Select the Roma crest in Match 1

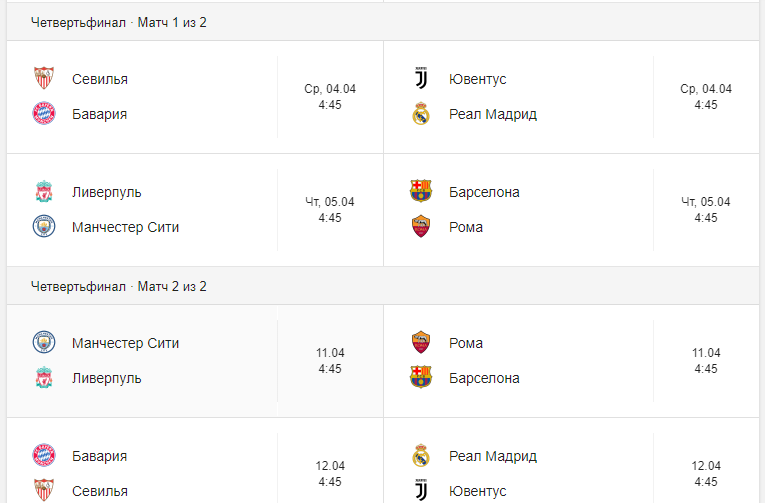[x=420, y=227]
